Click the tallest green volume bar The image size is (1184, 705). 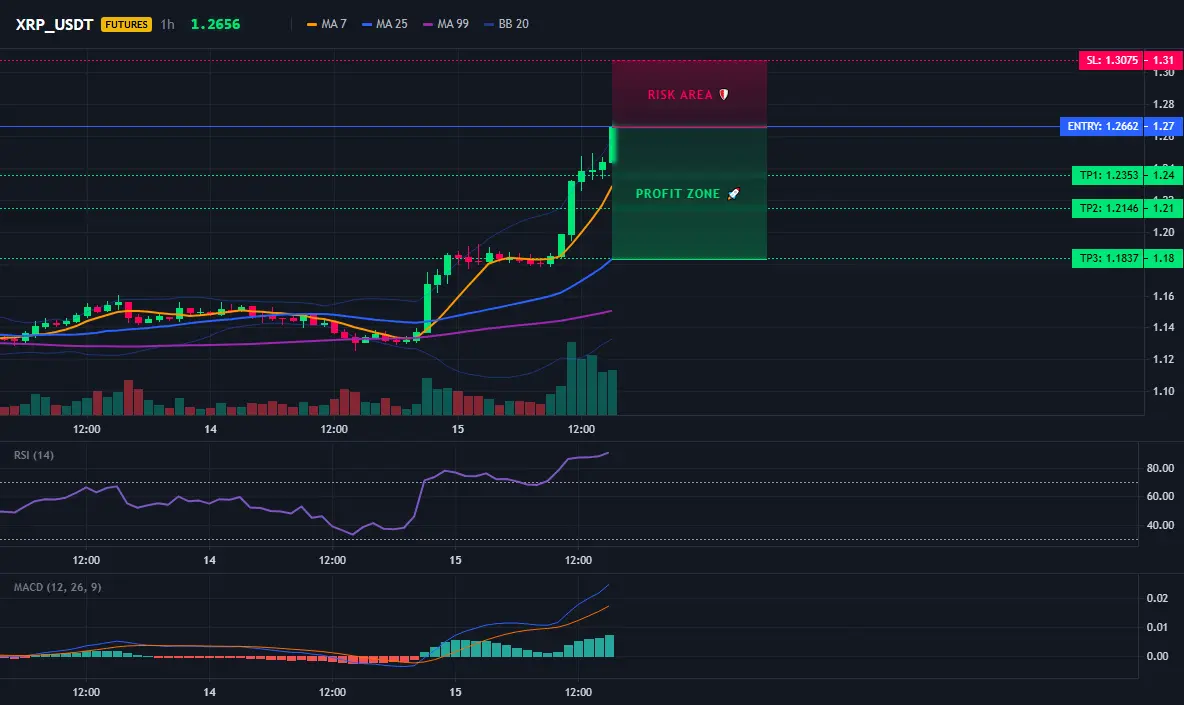pos(572,378)
